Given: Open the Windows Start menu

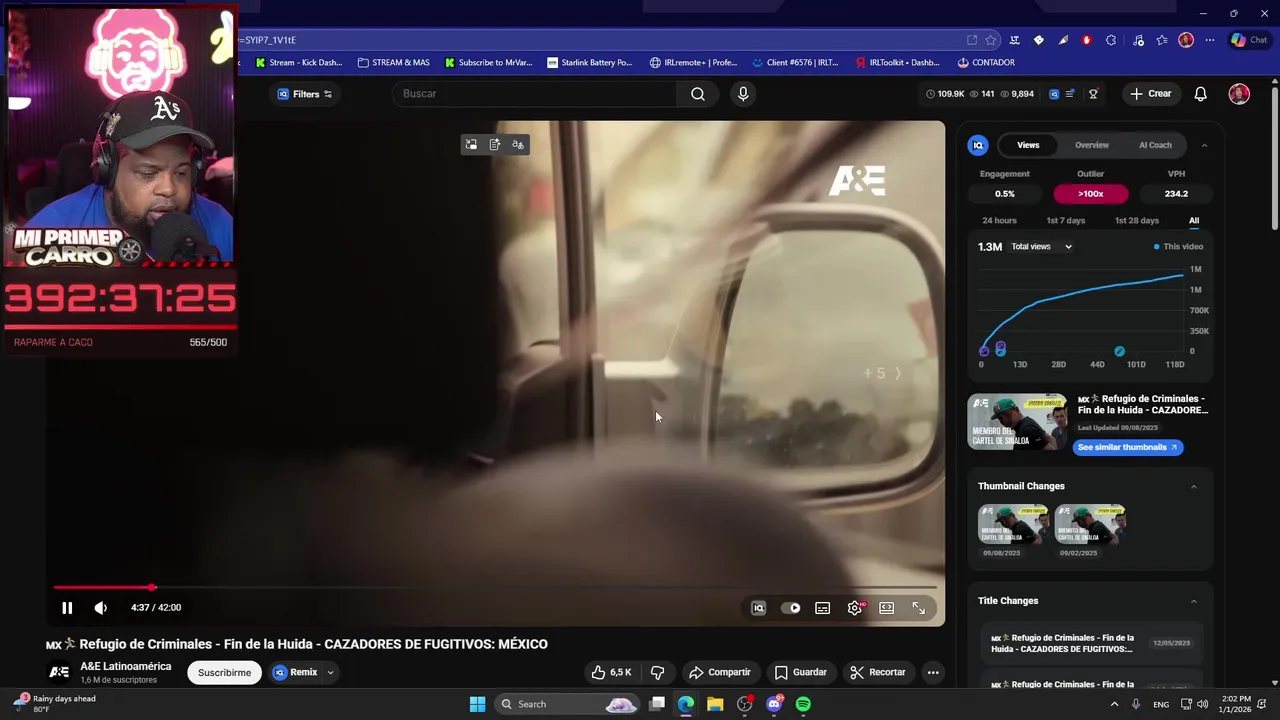Looking at the screenshot, I should tap(477, 704).
